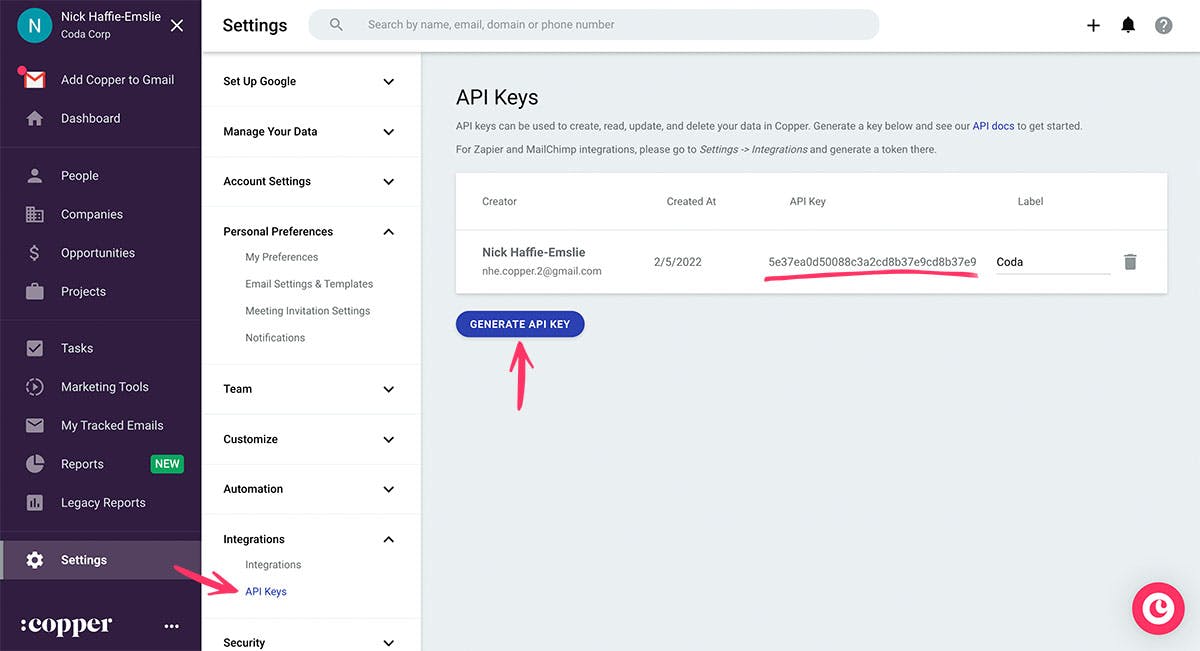
Task: Click the Tasks checkmark icon
Action: (x=35, y=348)
